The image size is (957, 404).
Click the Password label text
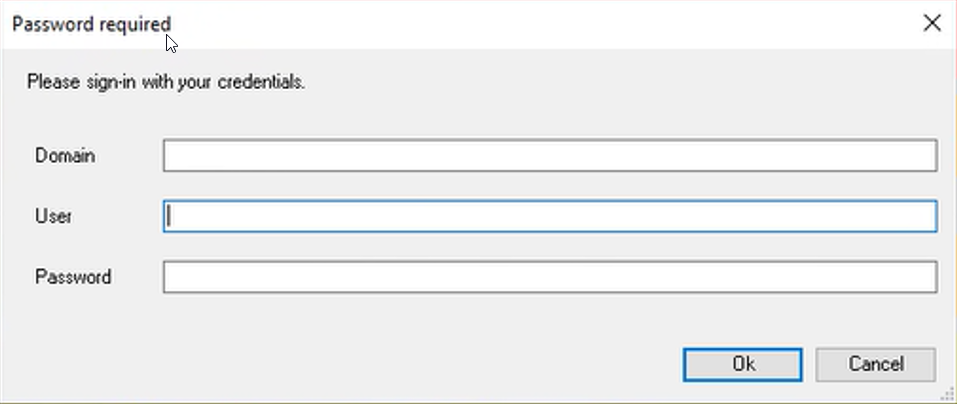73,277
